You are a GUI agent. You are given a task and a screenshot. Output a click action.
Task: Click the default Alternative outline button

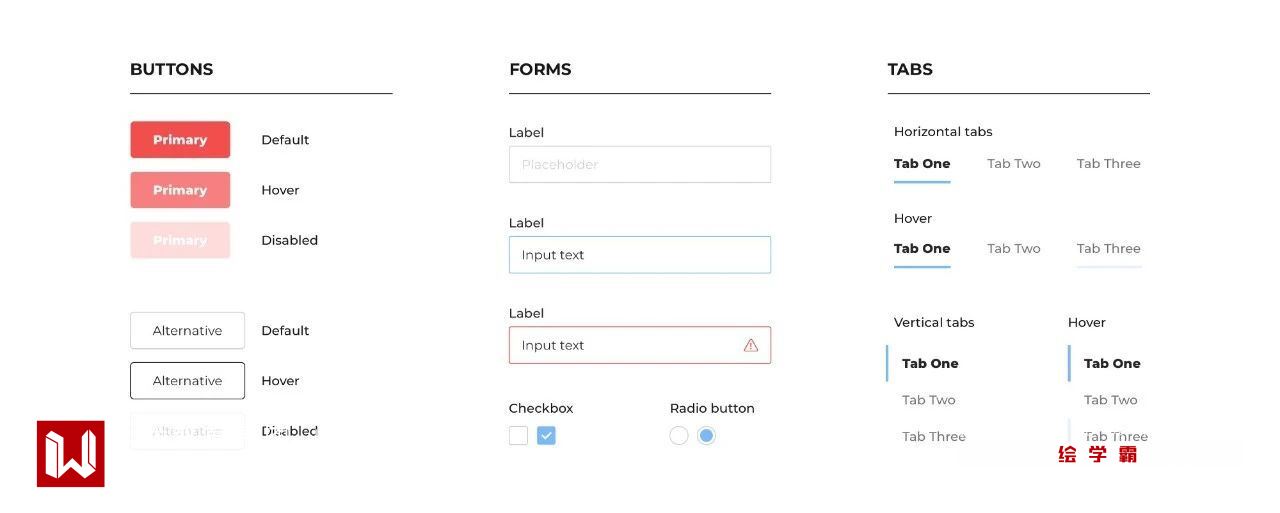click(x=187, y=331)
